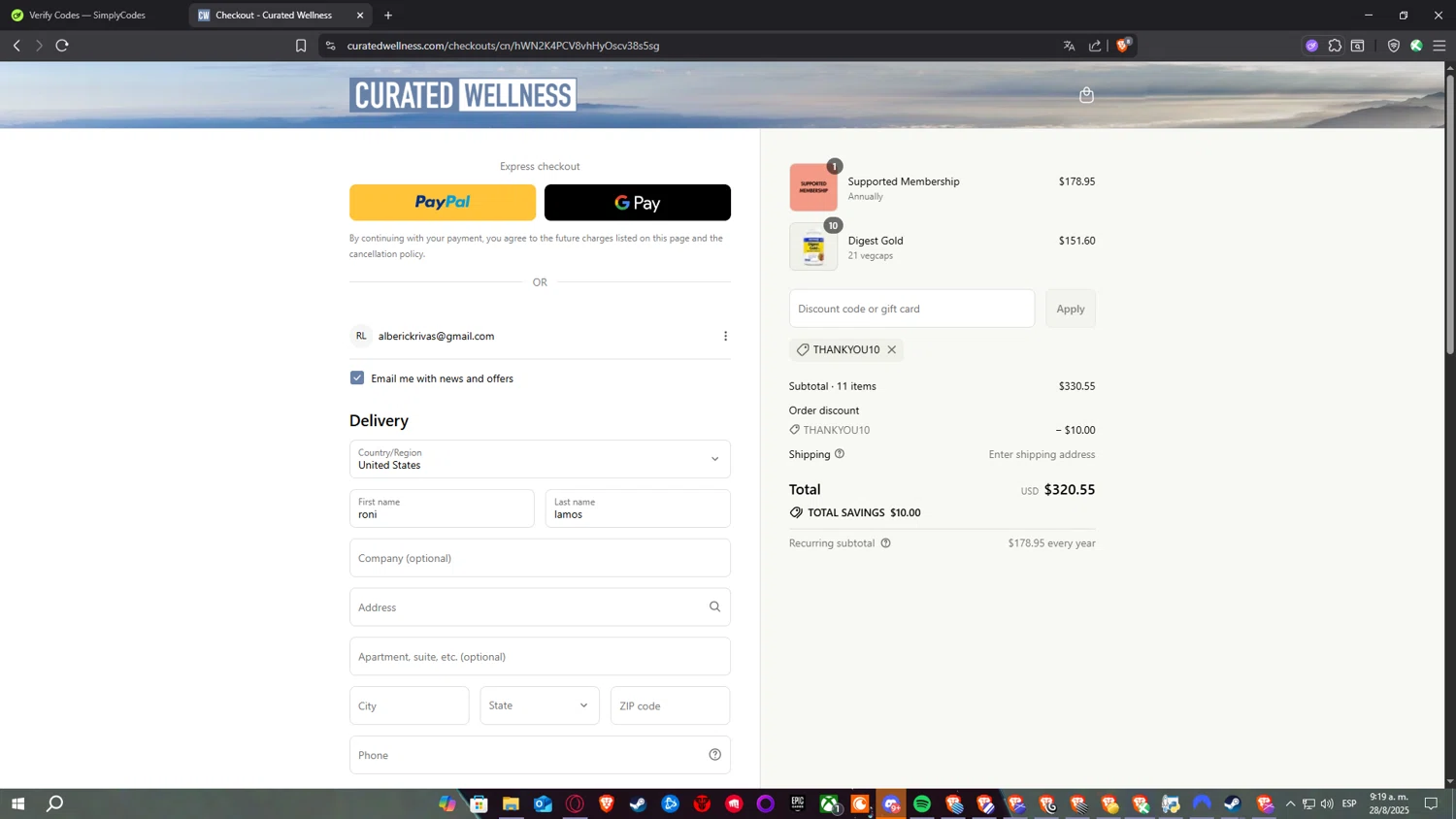Open a new browser tab

point(388,16)
